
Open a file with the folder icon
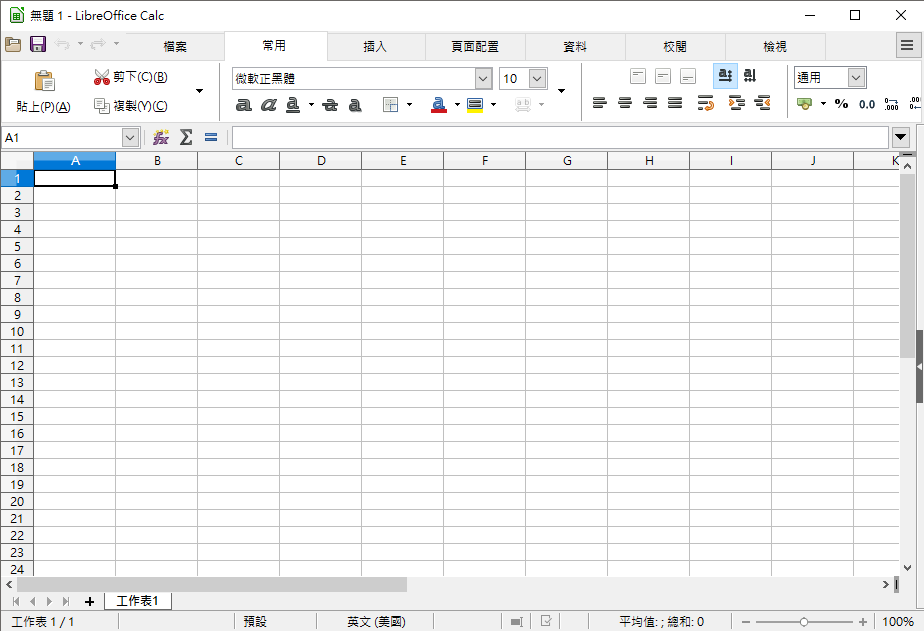point(13,44)
